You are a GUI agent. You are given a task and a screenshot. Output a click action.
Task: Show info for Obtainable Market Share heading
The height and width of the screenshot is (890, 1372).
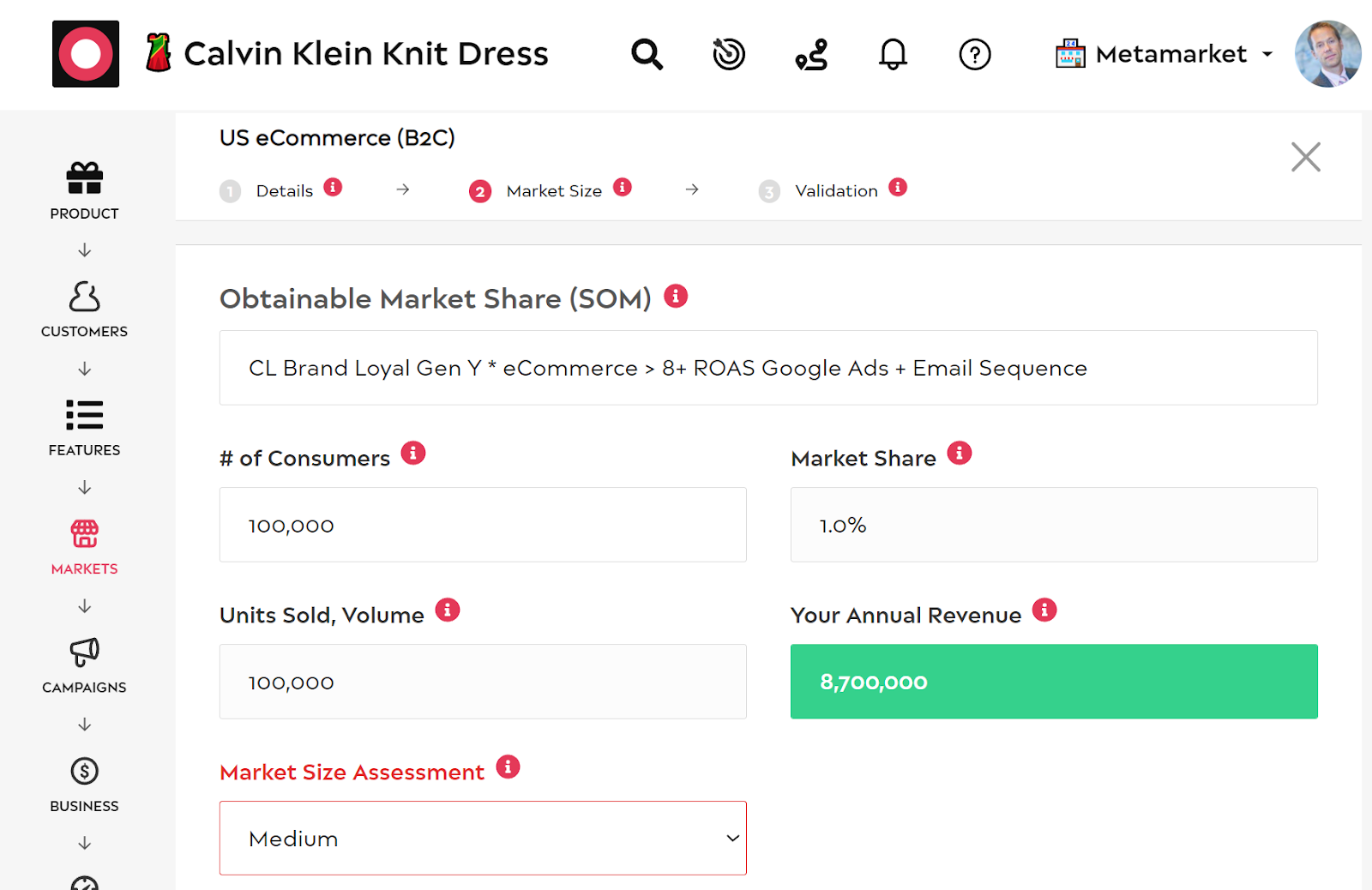676,296
